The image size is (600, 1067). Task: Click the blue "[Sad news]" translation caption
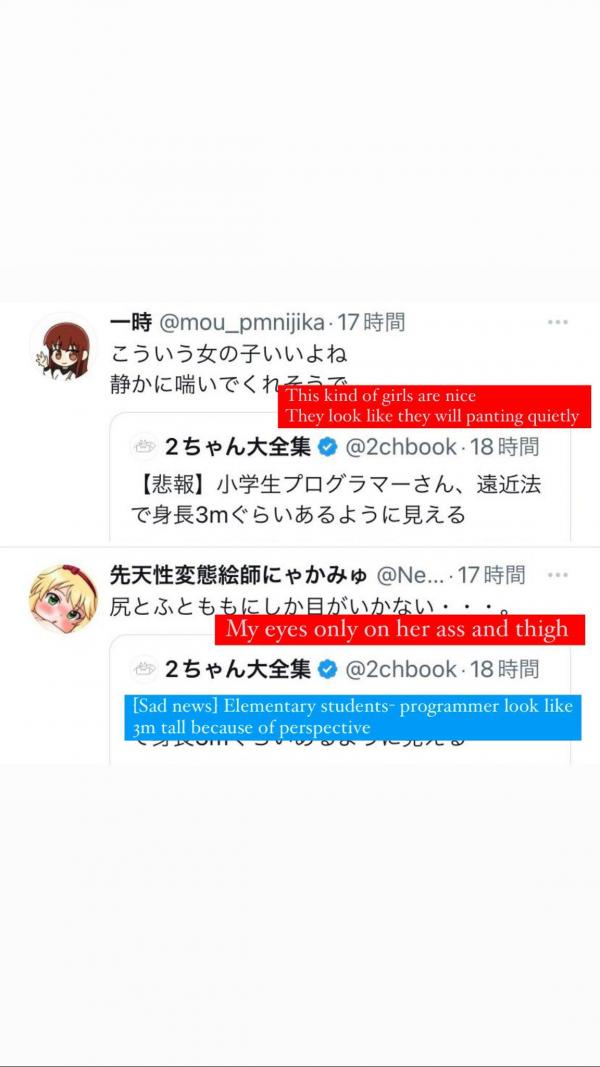click(352, 717)
